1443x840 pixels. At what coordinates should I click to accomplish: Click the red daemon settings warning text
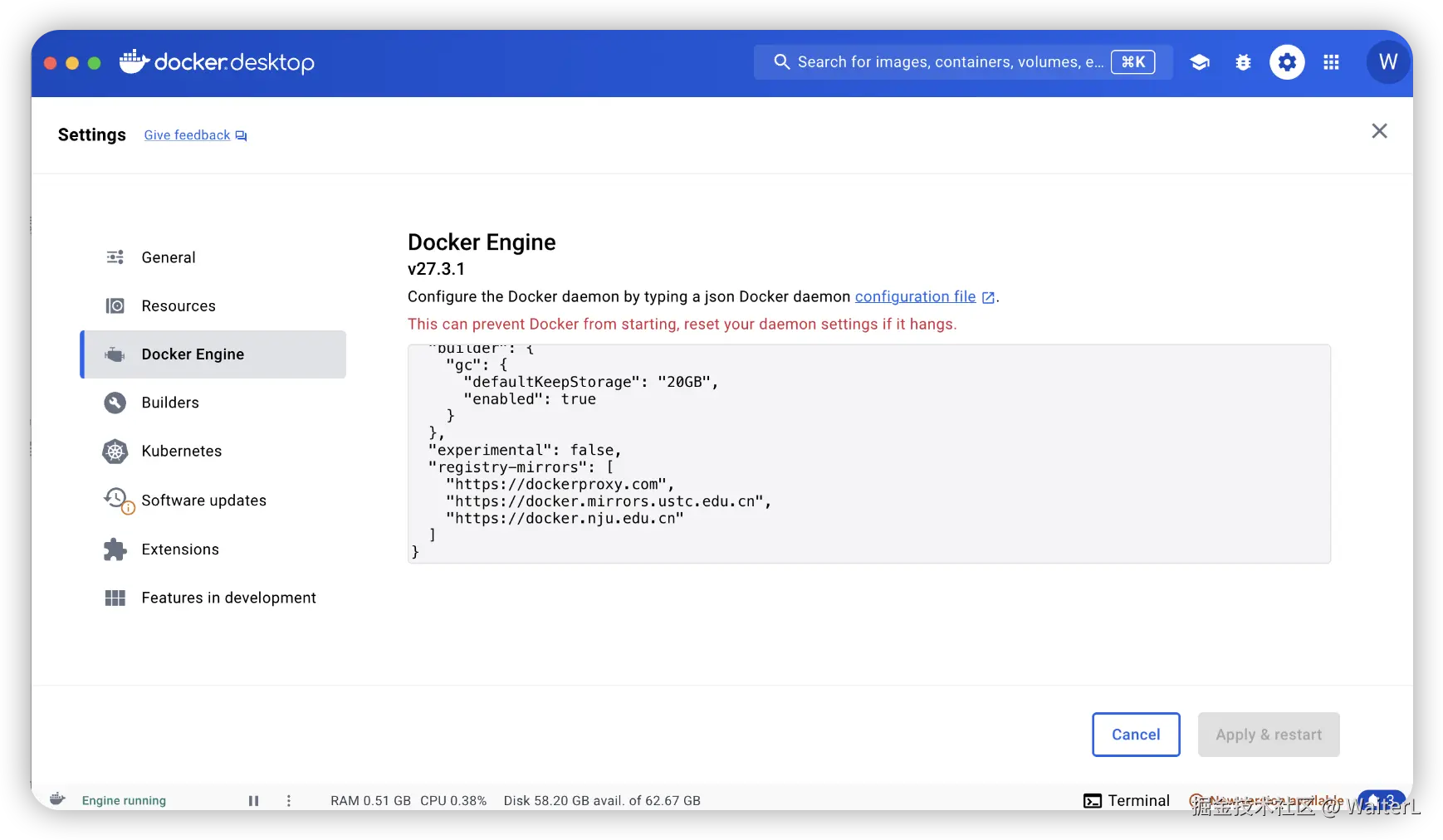[x=682, y=325]
